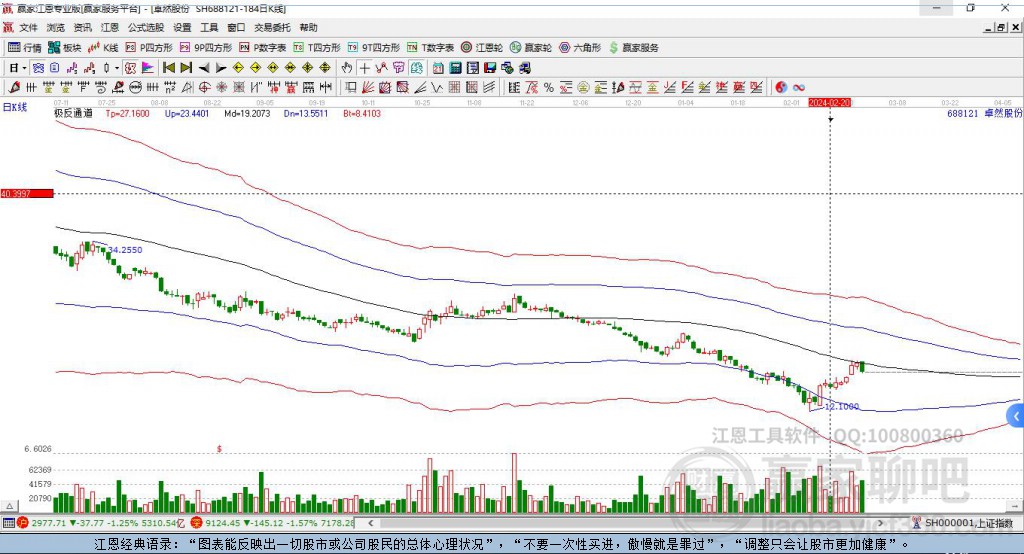Viewport: 1024px width, 554px height.
Task: Click the up-triangle button at chart bottom-left
Action: pyautogui.click(x=9, y=506)
